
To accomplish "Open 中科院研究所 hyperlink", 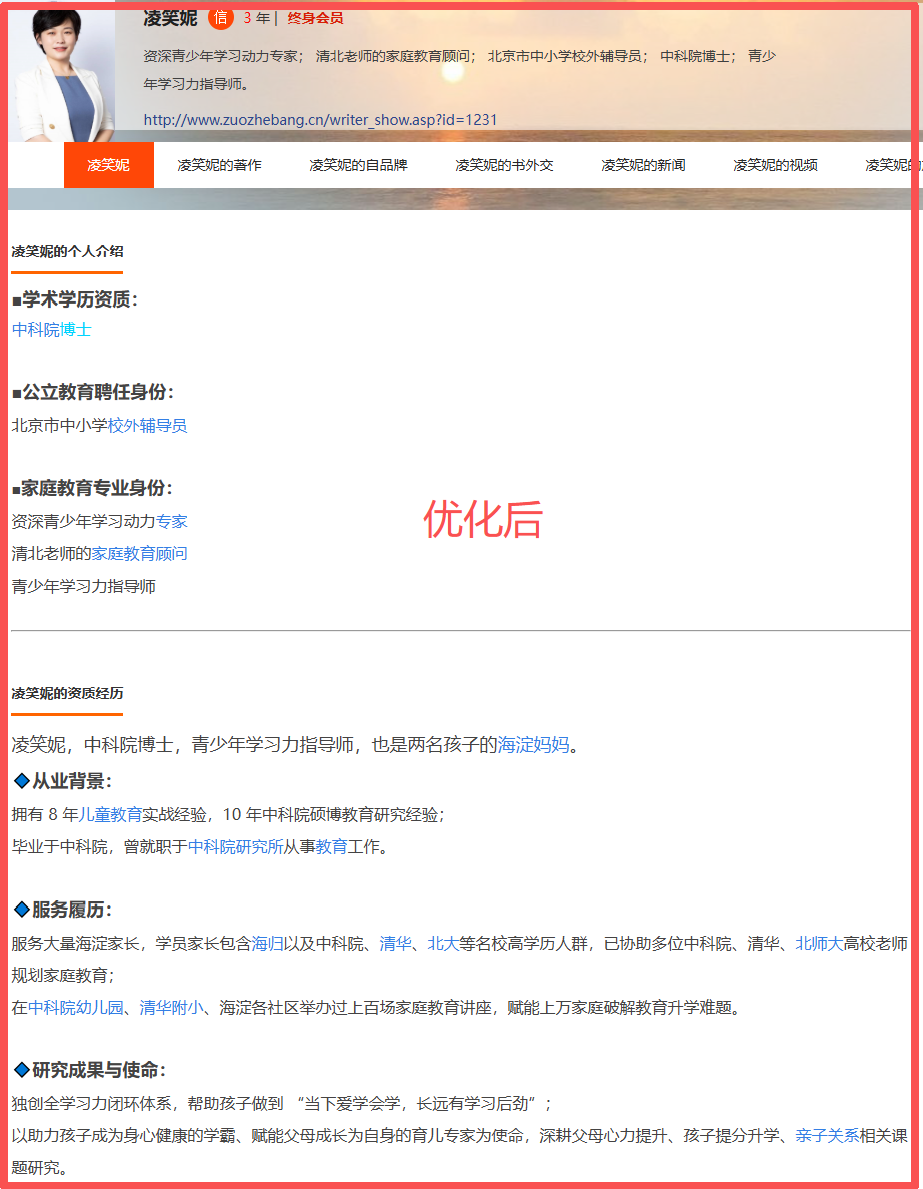I will (235, 846).
